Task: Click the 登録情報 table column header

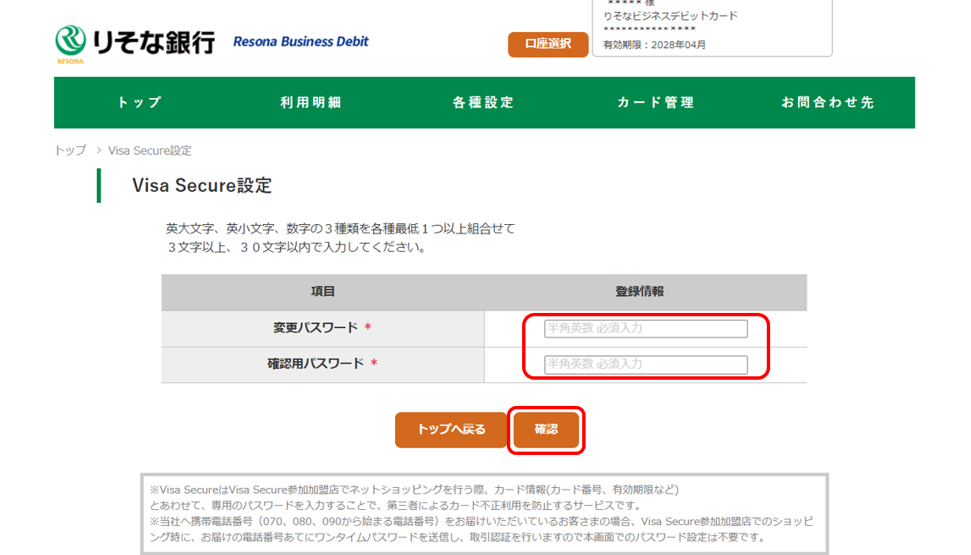Action: (x=640, y=292)
